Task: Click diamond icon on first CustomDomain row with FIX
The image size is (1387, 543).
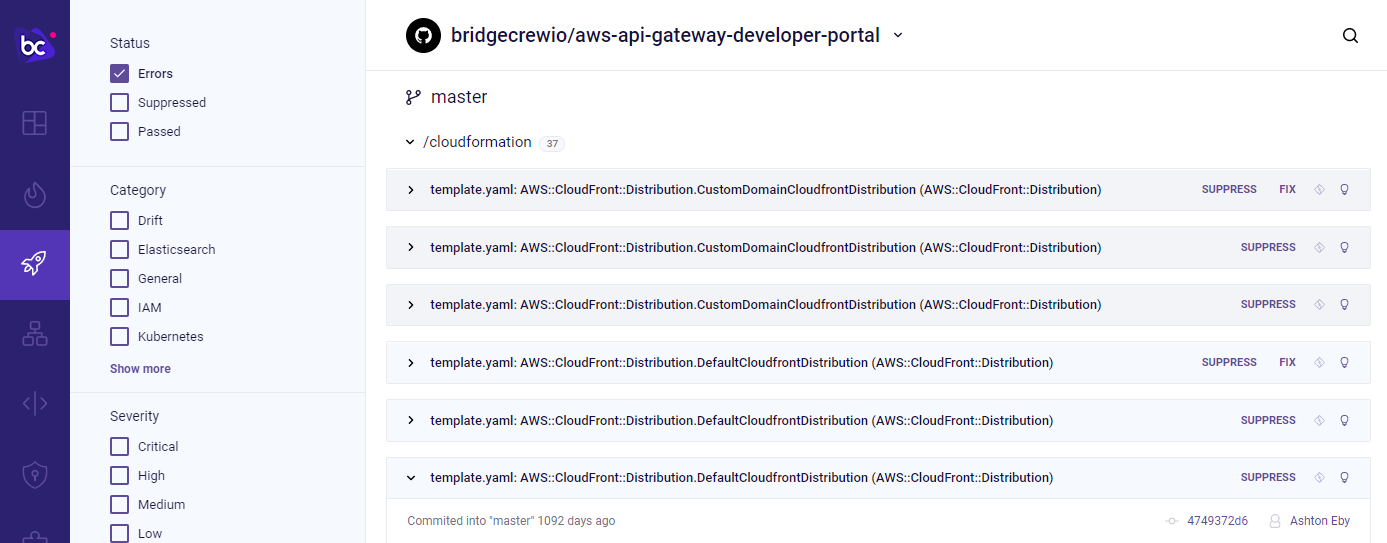Action: point(1319,189)
